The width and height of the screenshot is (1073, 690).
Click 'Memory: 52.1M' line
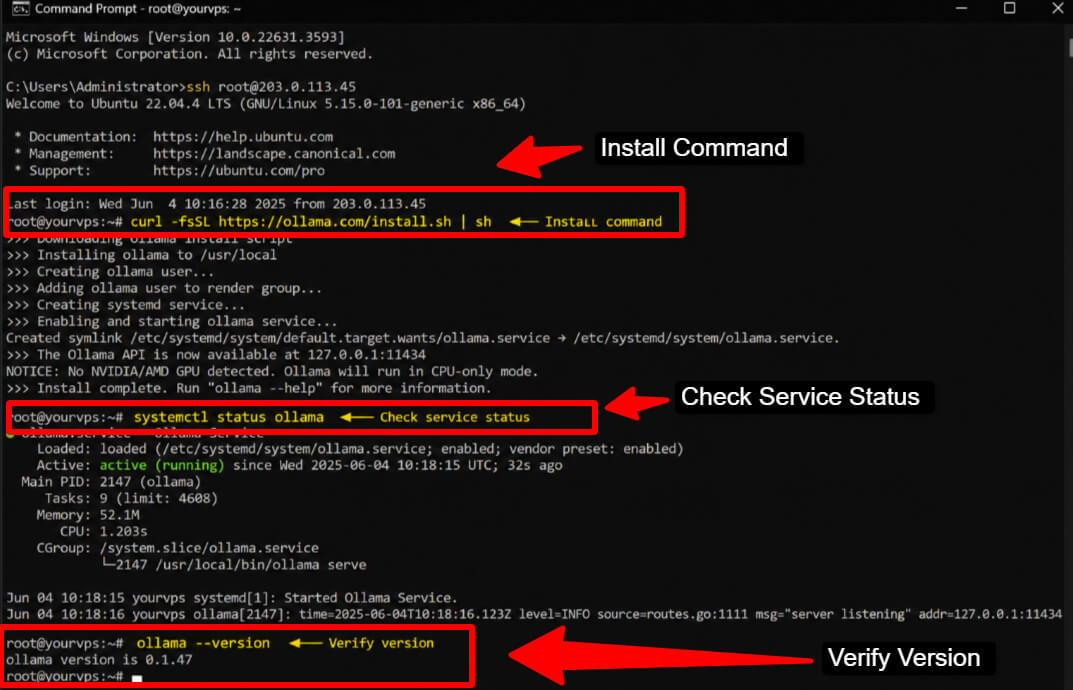point(88,515)
